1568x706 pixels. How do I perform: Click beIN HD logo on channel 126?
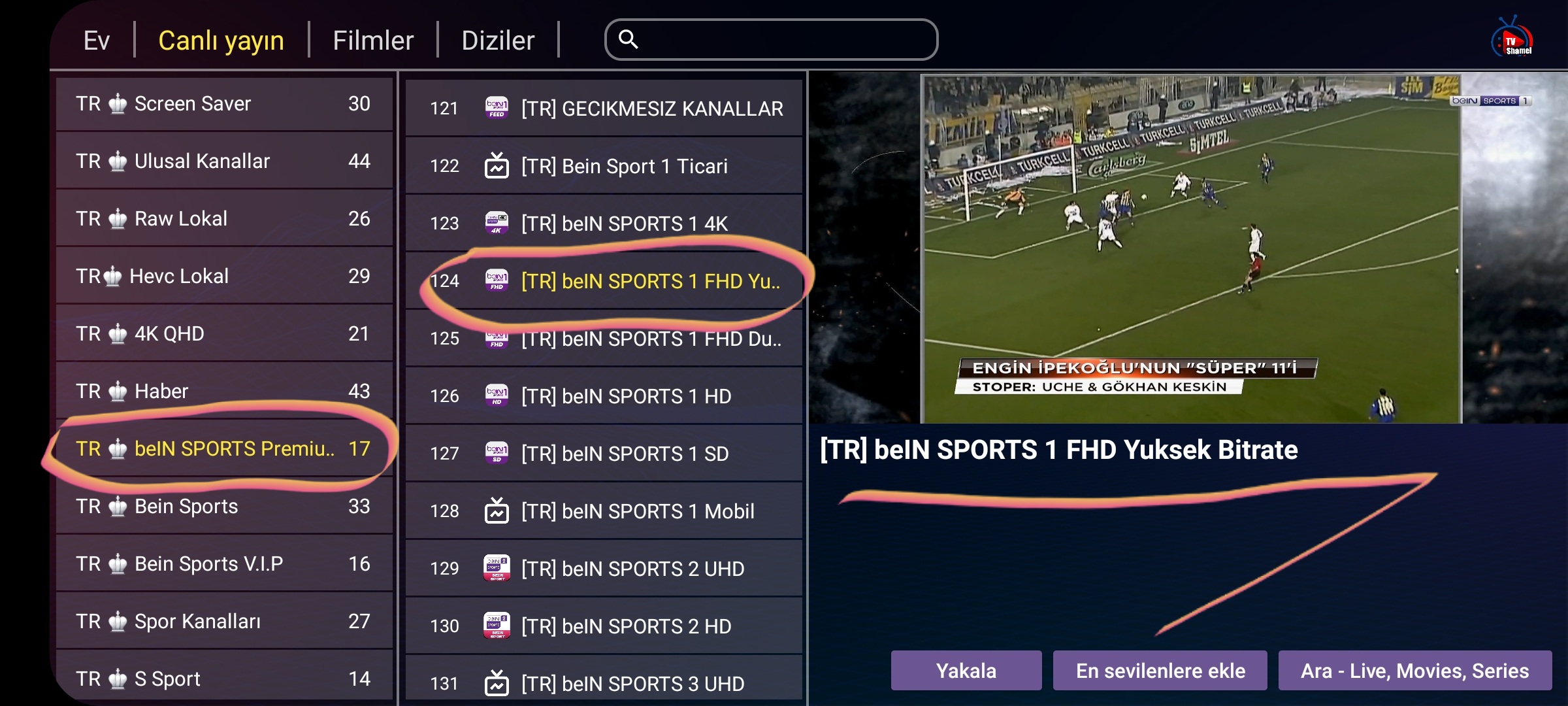click(497, 395)
